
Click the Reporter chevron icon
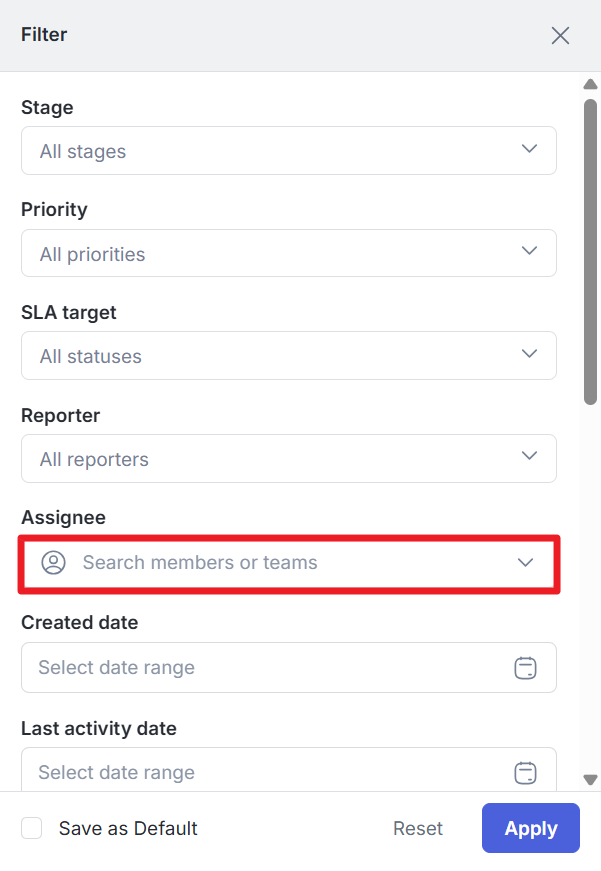529,456
